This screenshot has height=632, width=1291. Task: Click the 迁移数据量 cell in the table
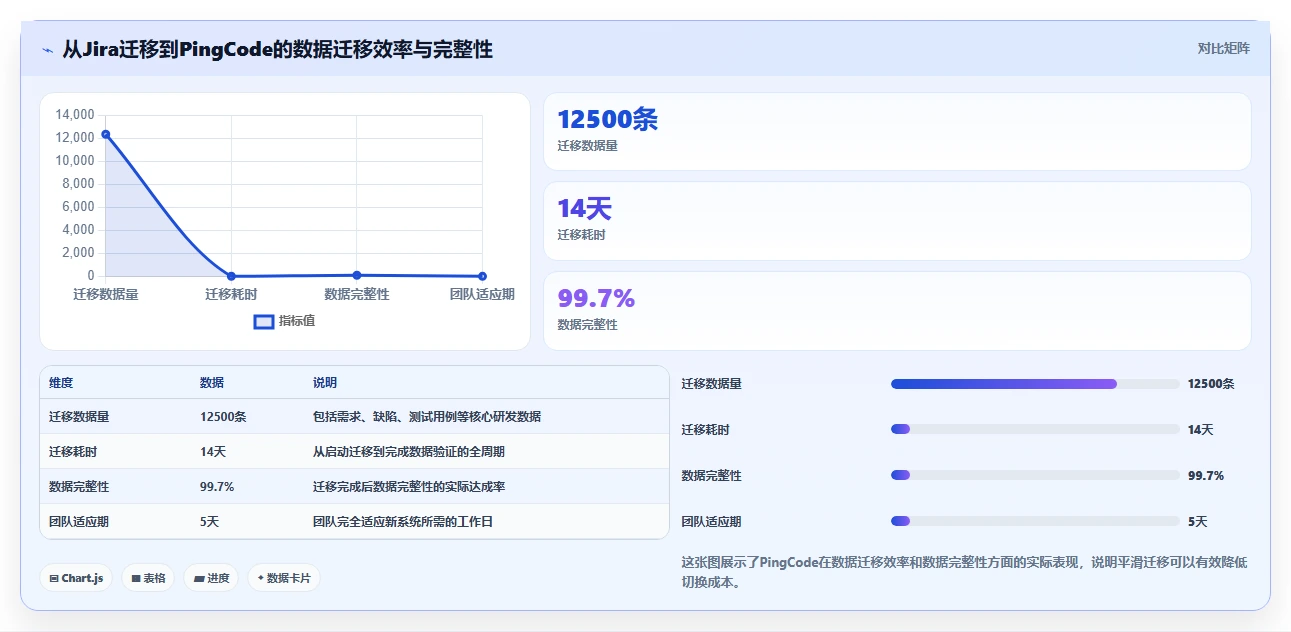click(79, 417)
